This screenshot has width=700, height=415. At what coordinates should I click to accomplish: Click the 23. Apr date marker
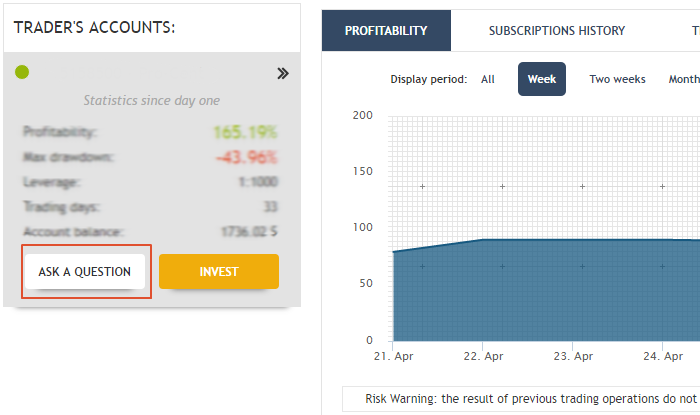coord(573,356)
